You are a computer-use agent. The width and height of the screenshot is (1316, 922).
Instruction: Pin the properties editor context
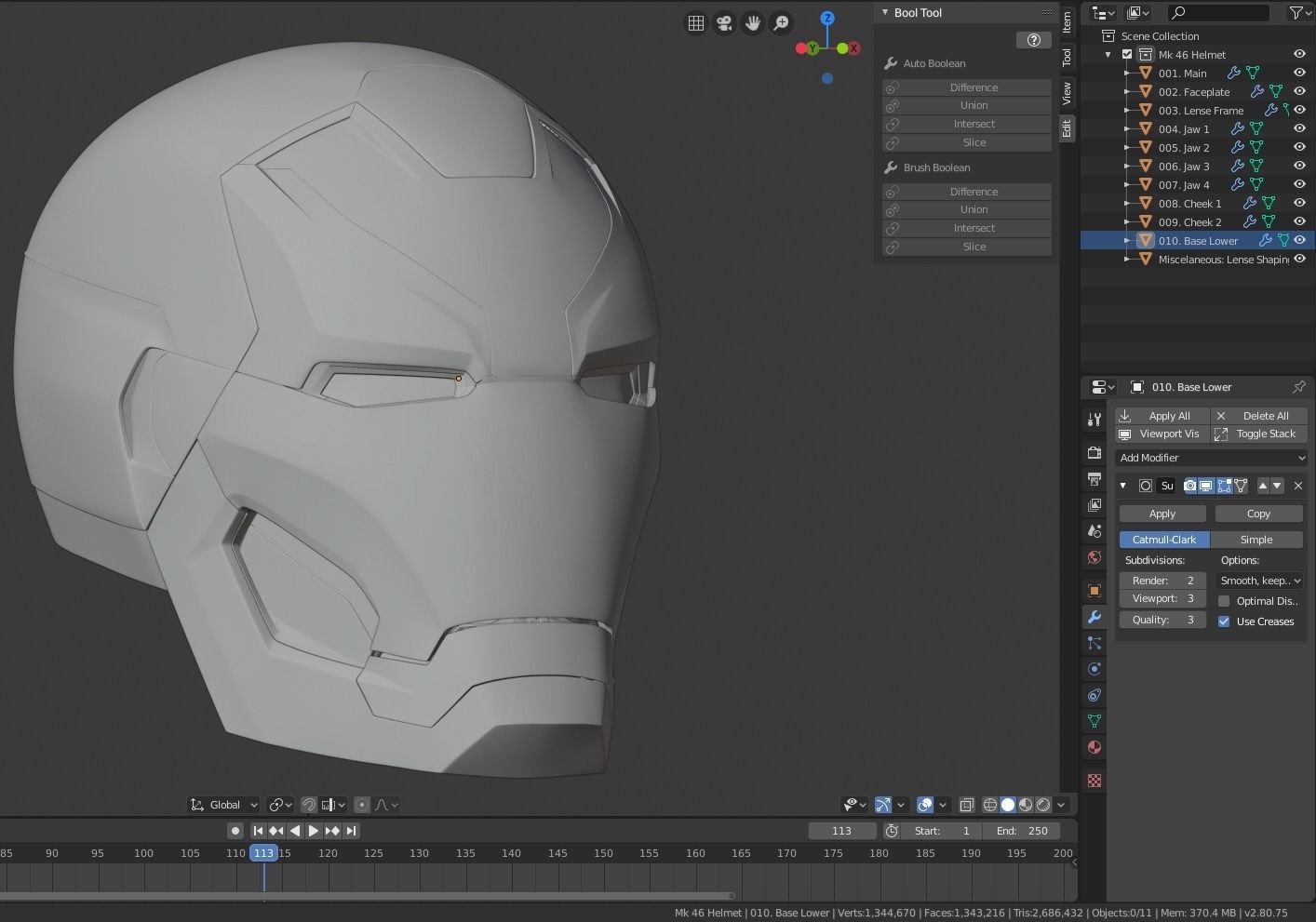coord(1298,387)
